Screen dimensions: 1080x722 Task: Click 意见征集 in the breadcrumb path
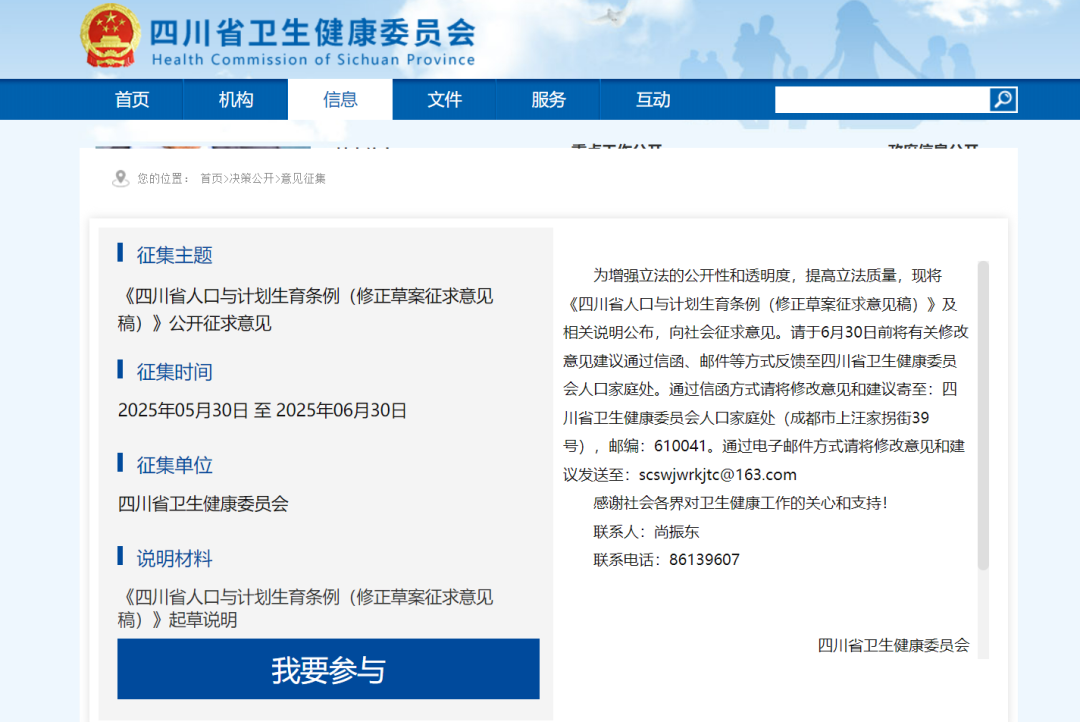[303, 179]
